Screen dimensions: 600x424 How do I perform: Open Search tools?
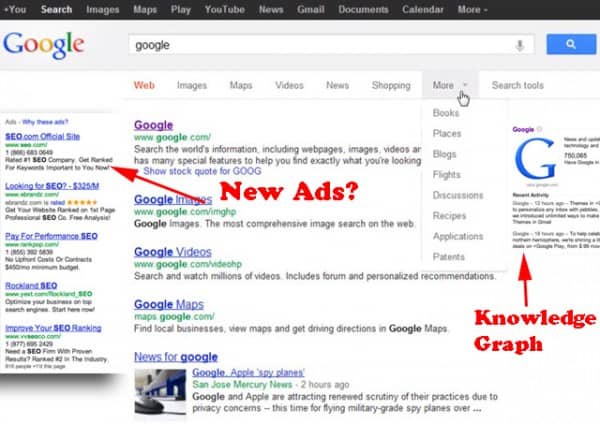(518, 85)
